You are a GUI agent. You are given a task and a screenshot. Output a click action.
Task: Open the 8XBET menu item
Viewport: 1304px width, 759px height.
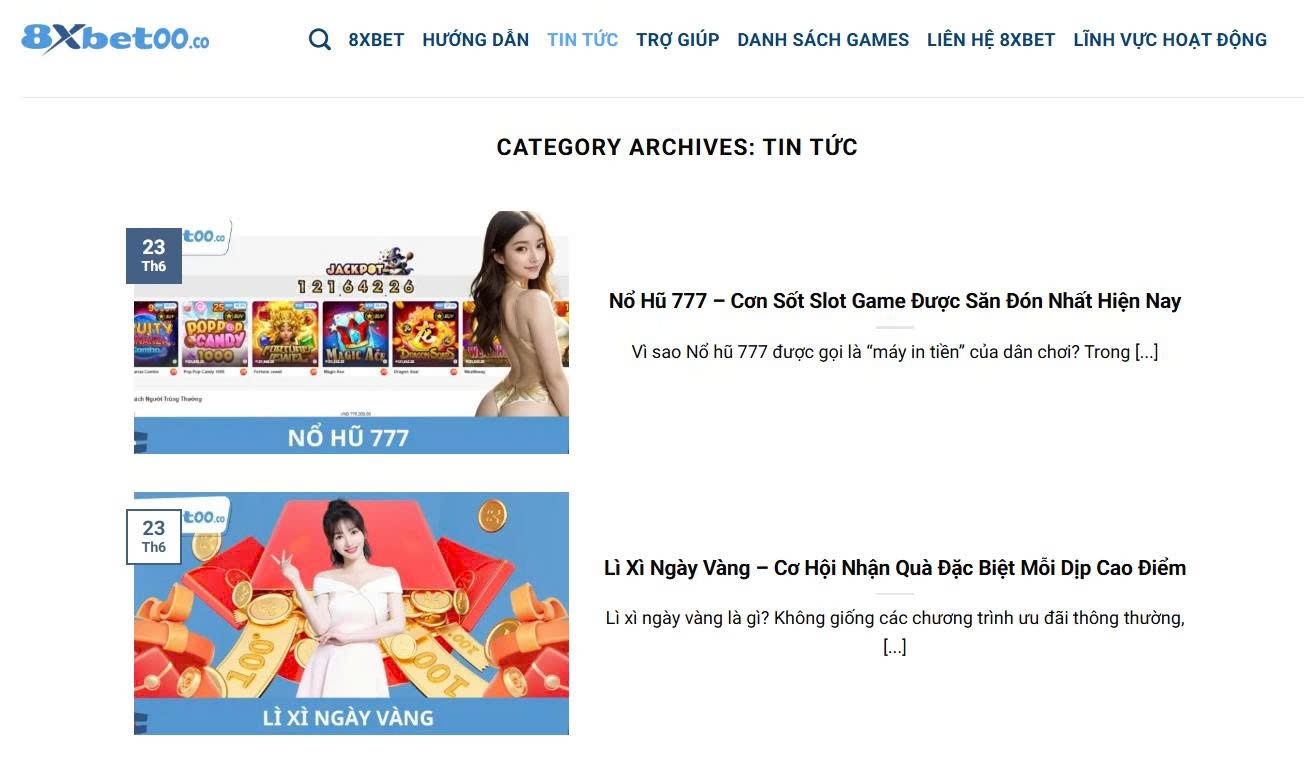click(376, 40)
